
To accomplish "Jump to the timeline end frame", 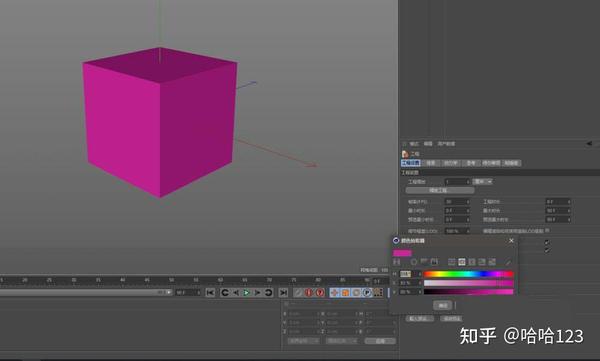I will click(283, 292).
